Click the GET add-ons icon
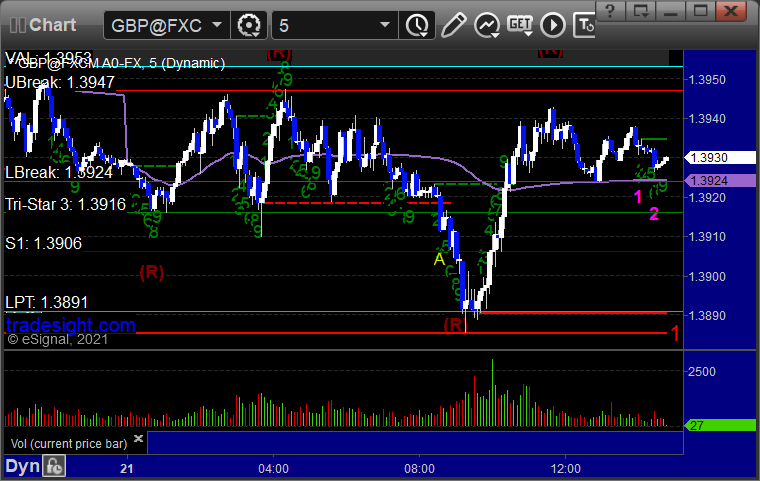760x481 pixels. [520, 25]
